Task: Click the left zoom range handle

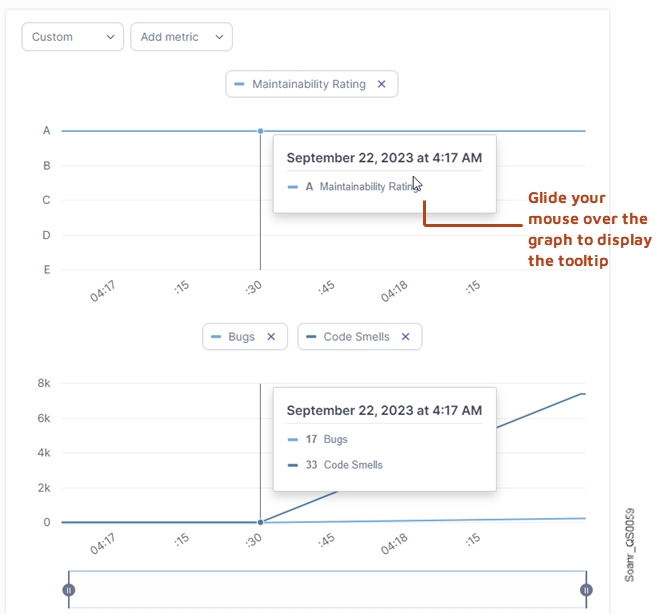Action: coord(69,590)
